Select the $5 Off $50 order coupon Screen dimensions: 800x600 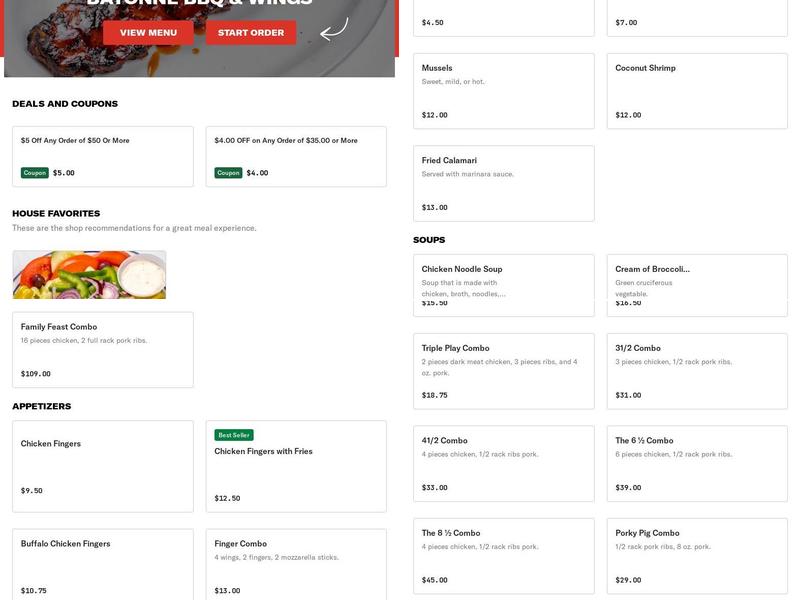pos(102,155)
